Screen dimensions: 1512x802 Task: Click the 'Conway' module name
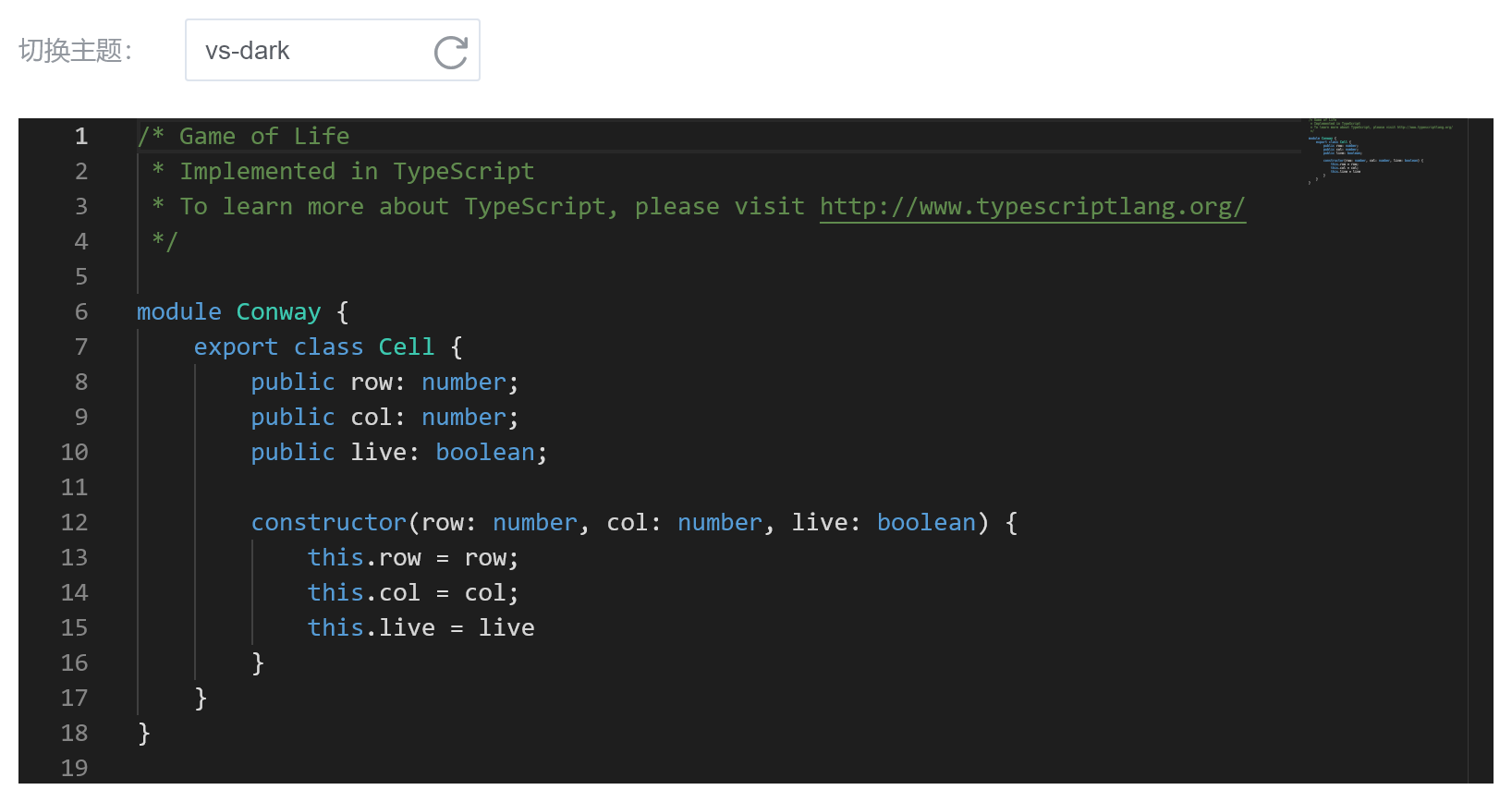pyautogui.click(x=278, y=312)
